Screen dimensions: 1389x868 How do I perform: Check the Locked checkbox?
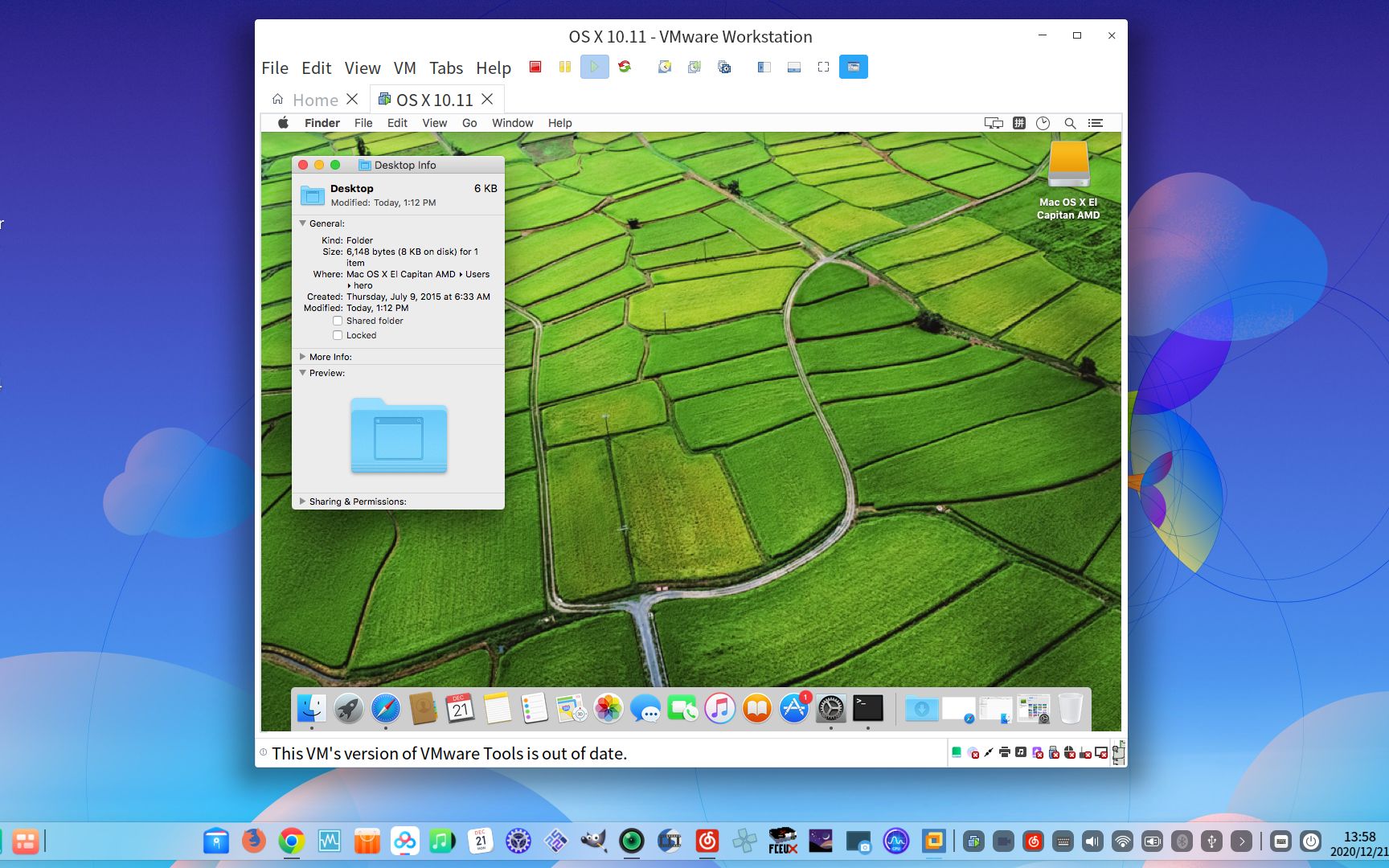pyautogui.click(x=338, y=335)
